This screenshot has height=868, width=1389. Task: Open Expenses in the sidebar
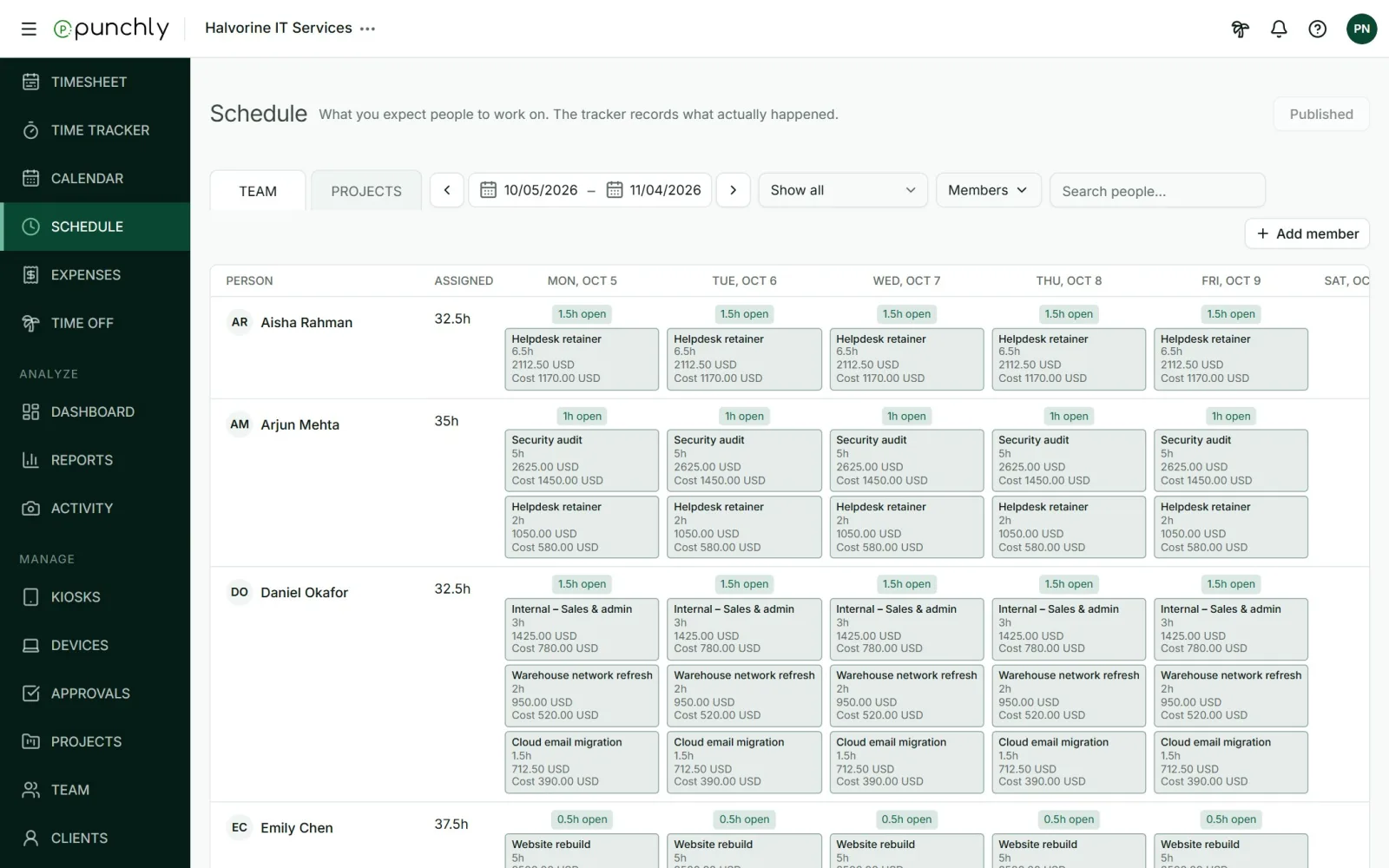(95, 274)
